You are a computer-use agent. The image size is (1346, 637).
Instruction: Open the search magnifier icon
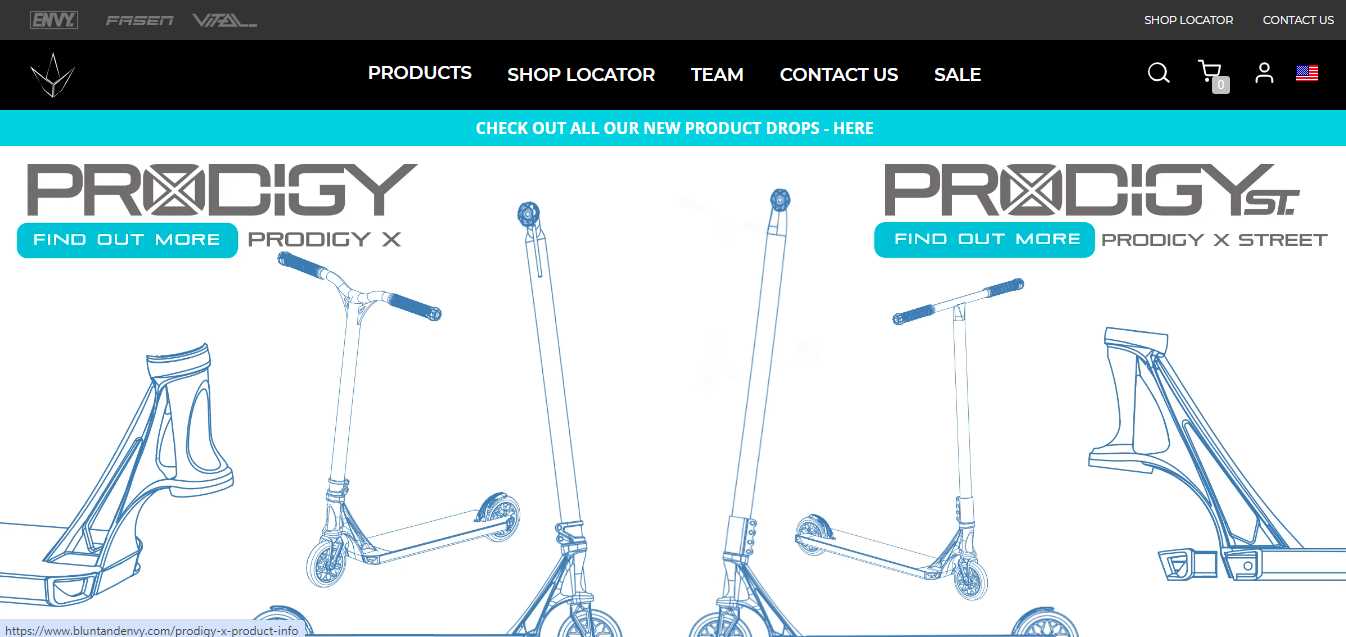pyautogui.click(x=1158, y=73)
